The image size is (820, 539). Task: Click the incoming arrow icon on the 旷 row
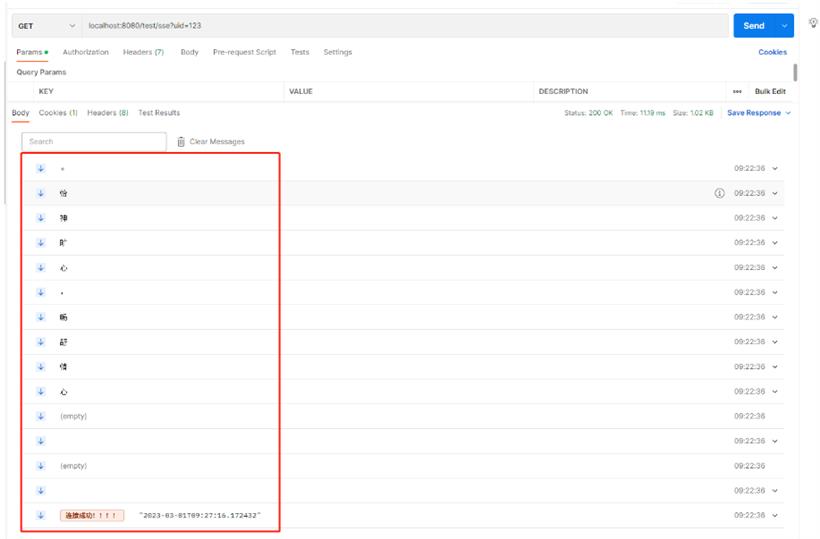click(x=41, y=243)
